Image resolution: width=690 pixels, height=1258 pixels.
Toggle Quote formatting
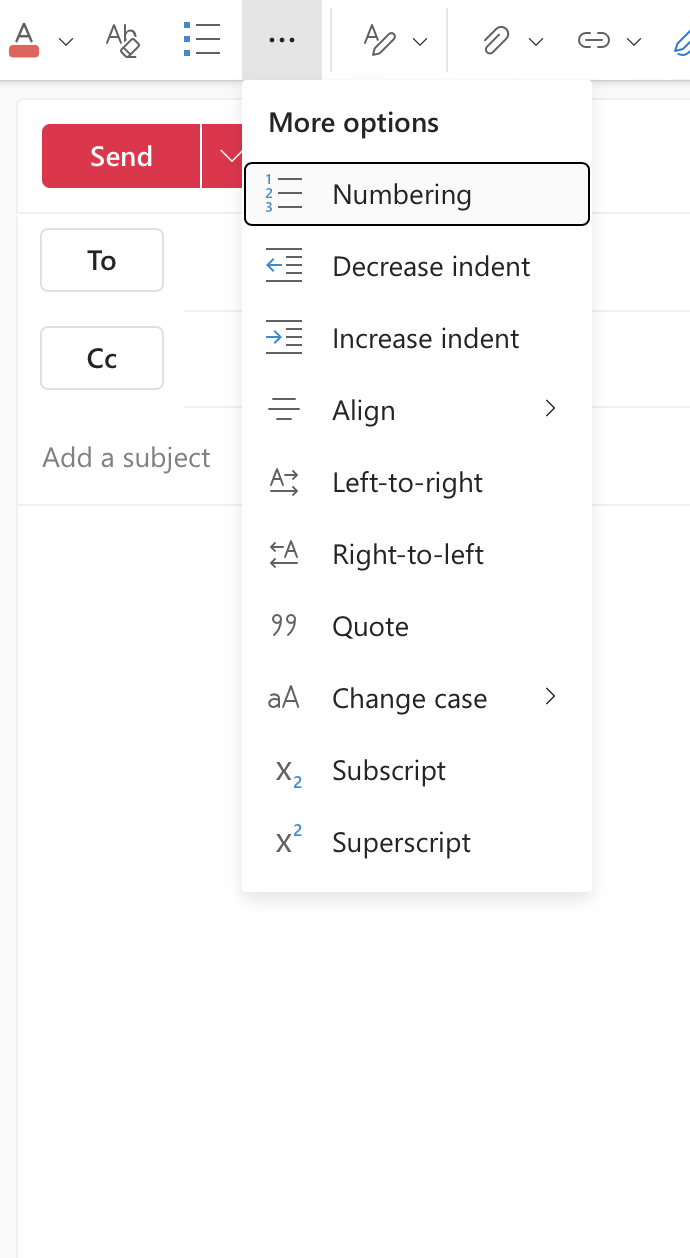(416, 626)
